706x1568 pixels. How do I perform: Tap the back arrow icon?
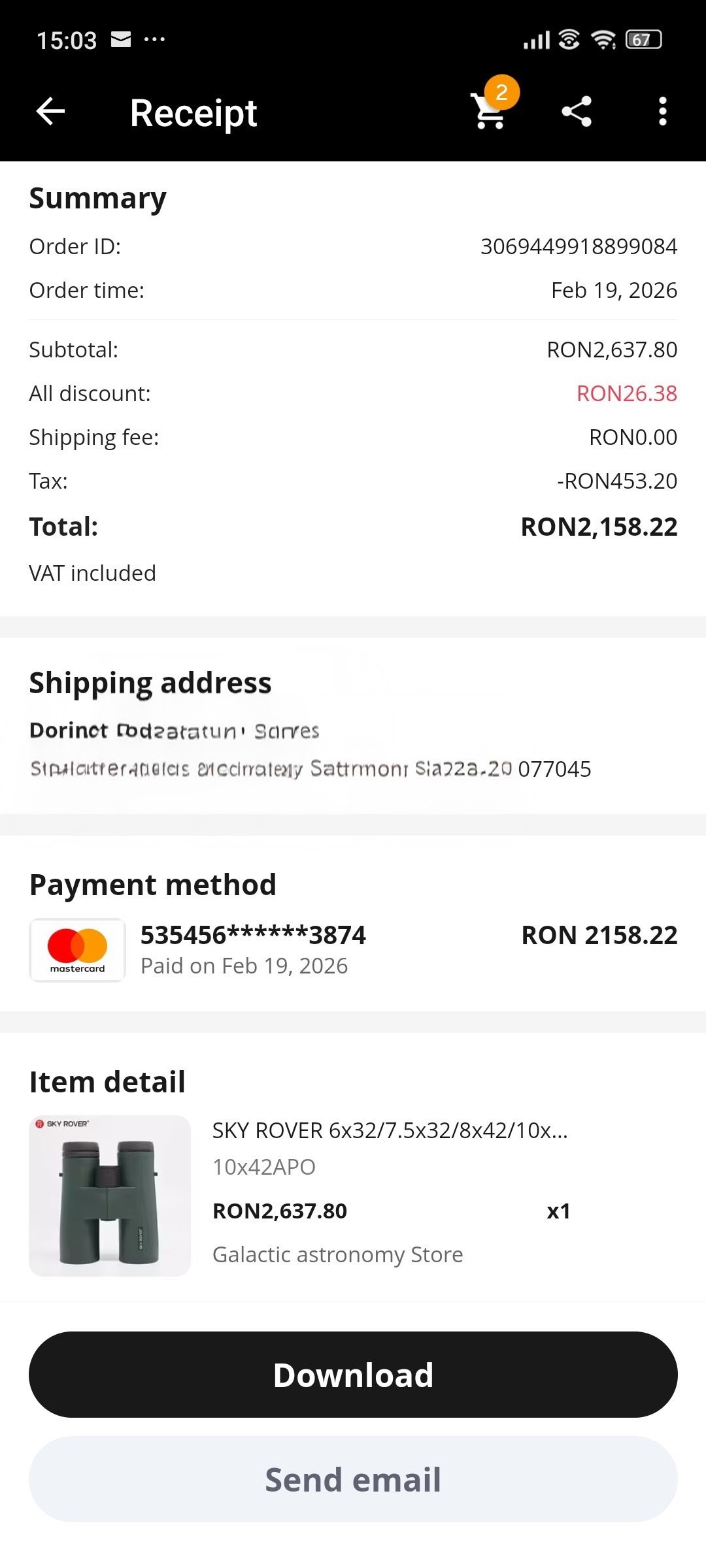50,112
